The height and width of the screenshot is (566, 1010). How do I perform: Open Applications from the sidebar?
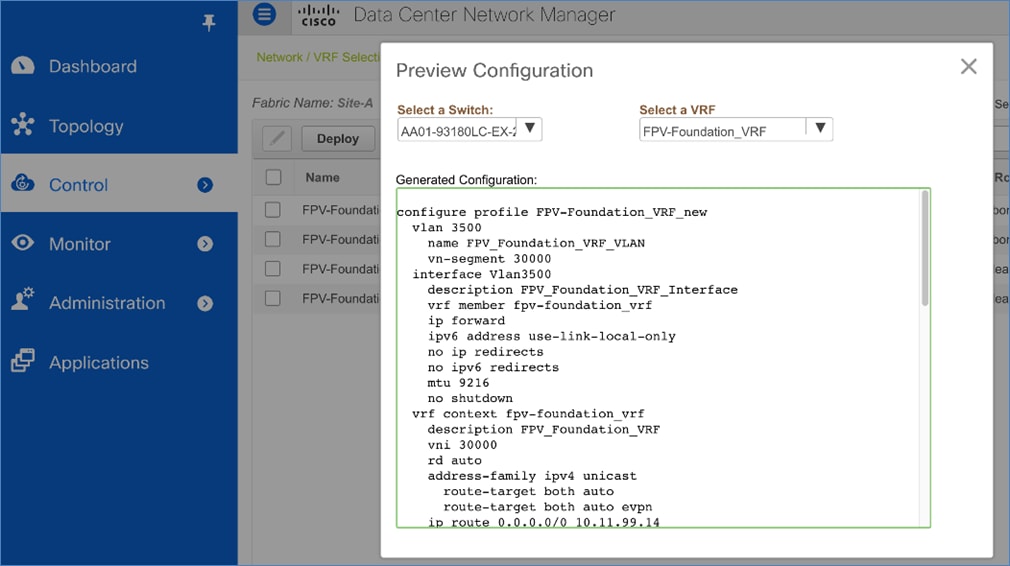point(99,363)
